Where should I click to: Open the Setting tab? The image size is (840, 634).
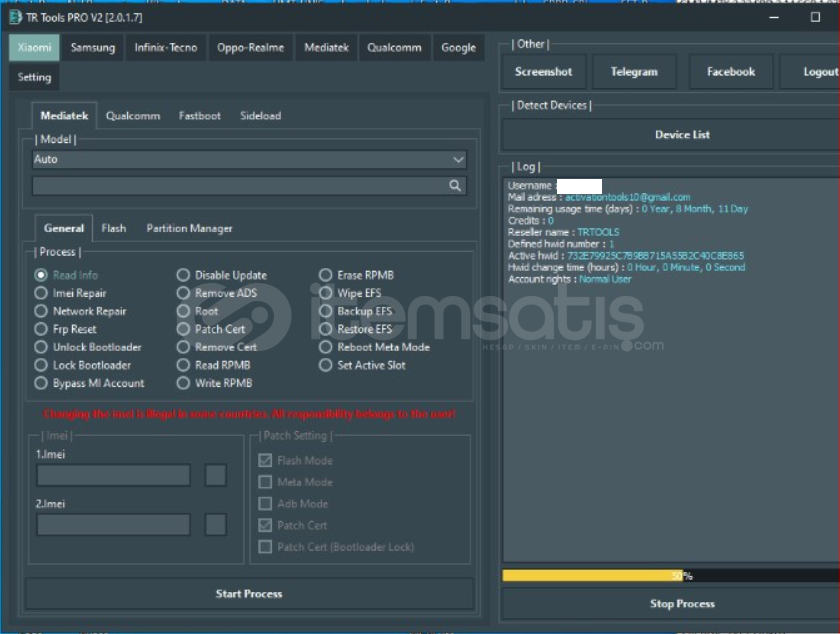[34, 77]
